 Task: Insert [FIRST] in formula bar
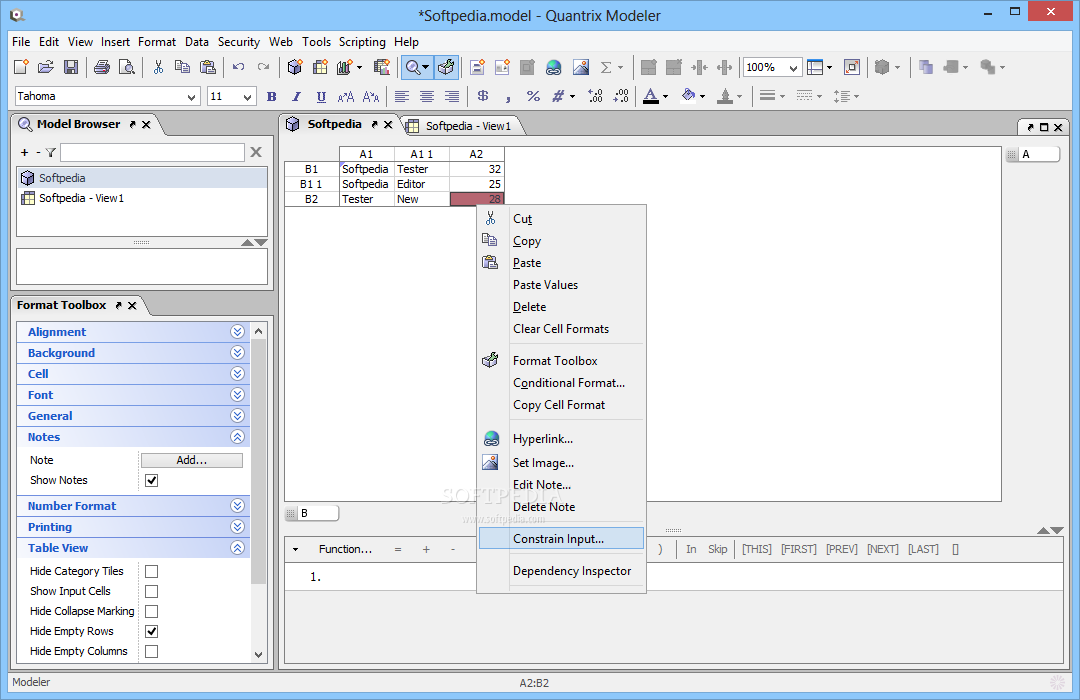[799, 549]
